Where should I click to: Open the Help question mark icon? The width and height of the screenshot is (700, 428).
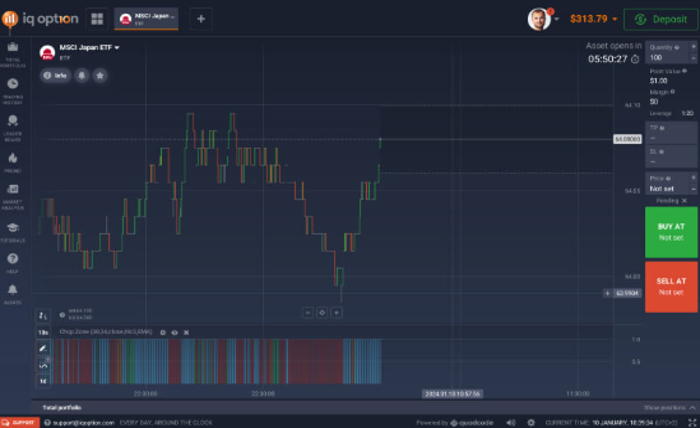[x=13, y=263]
